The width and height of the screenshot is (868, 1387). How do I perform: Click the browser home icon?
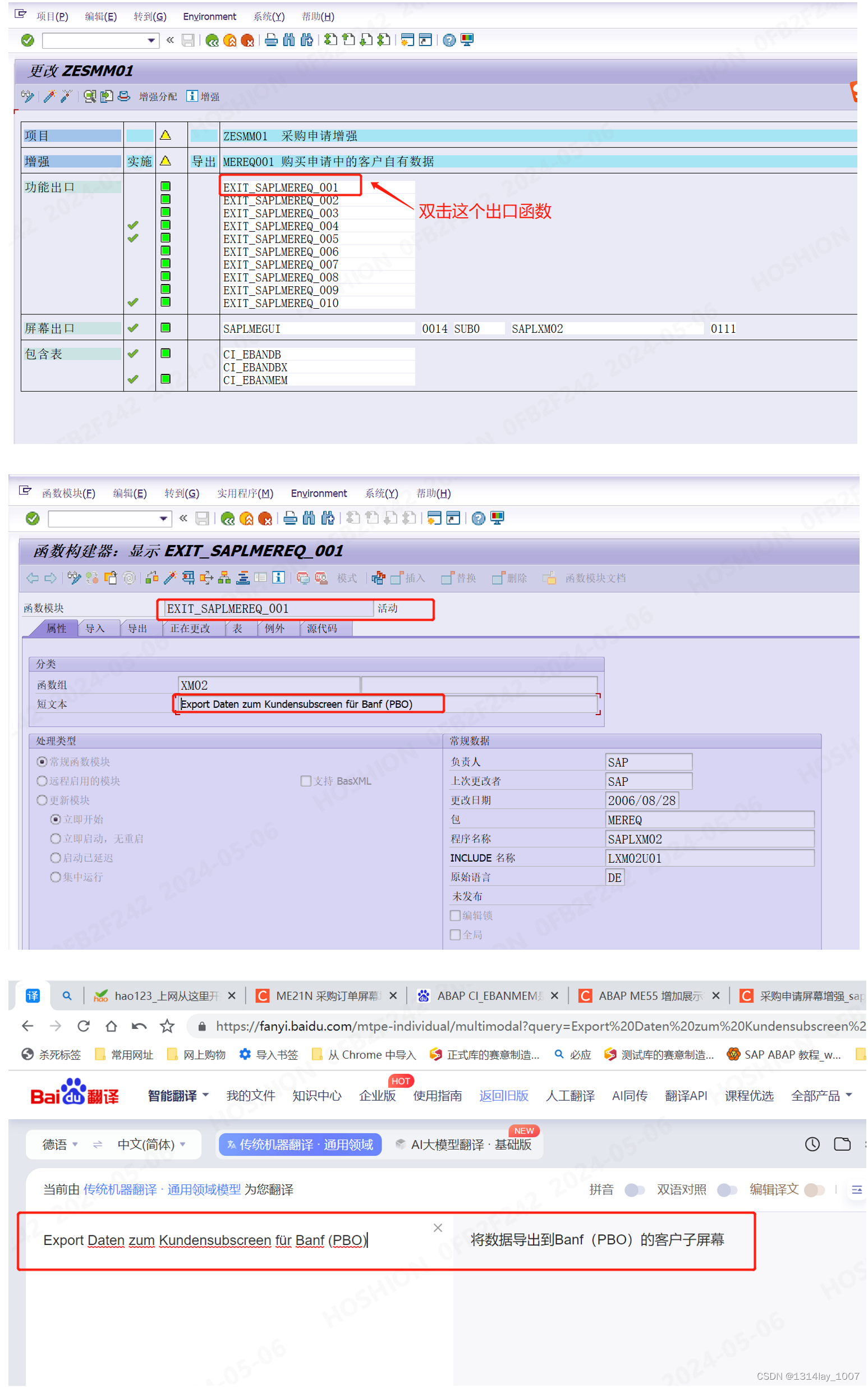111,1026
